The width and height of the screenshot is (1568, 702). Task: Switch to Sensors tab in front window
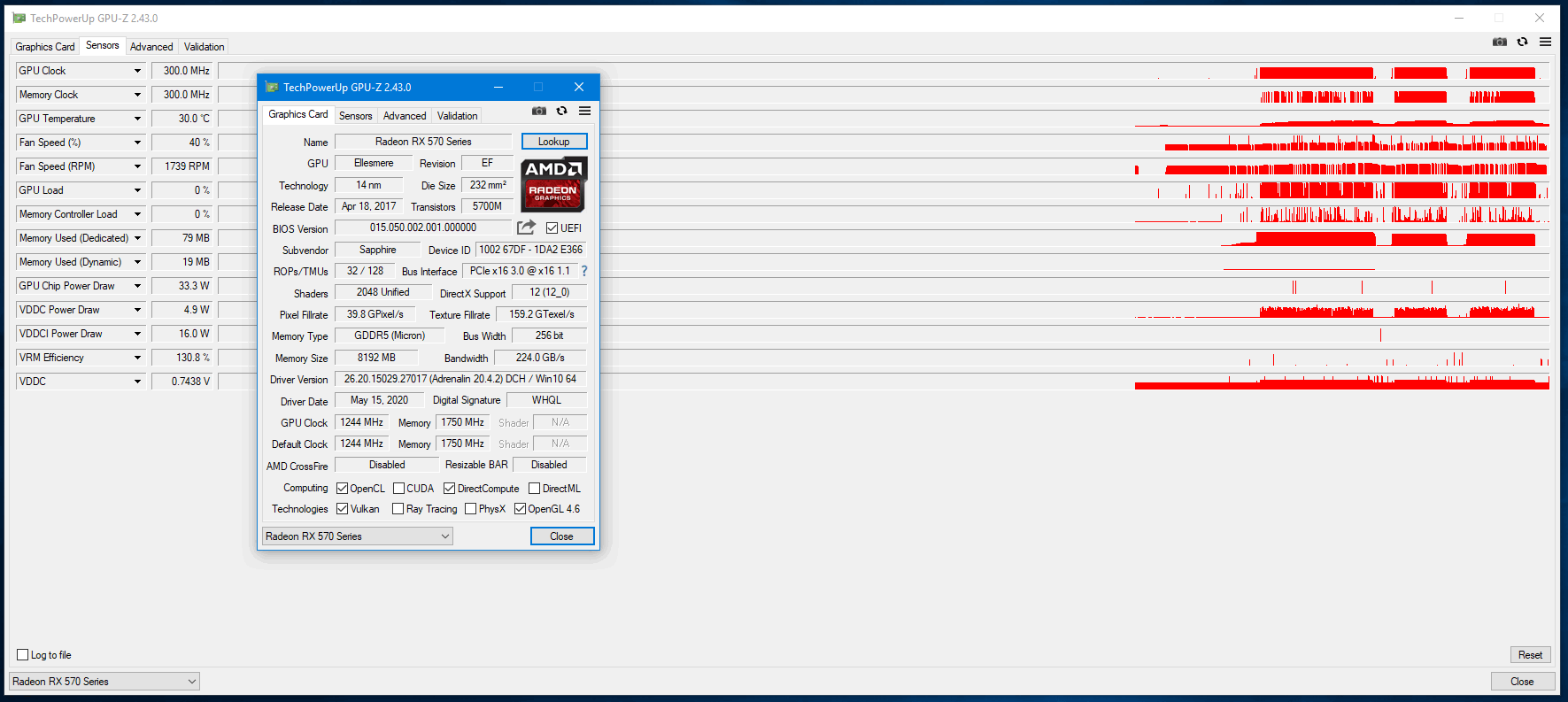click(x=355, y=116)
